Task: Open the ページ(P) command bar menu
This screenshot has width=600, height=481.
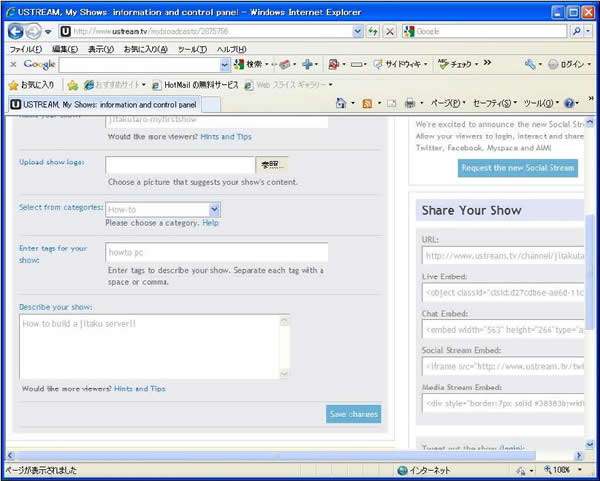Action: (x=448, y=103)
